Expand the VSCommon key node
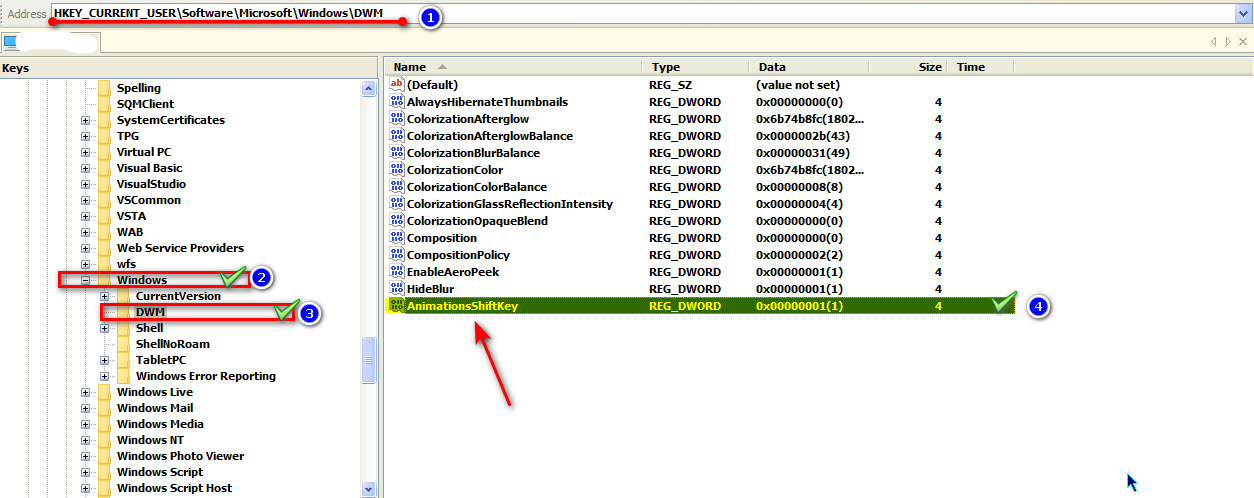 coord(86,200)
